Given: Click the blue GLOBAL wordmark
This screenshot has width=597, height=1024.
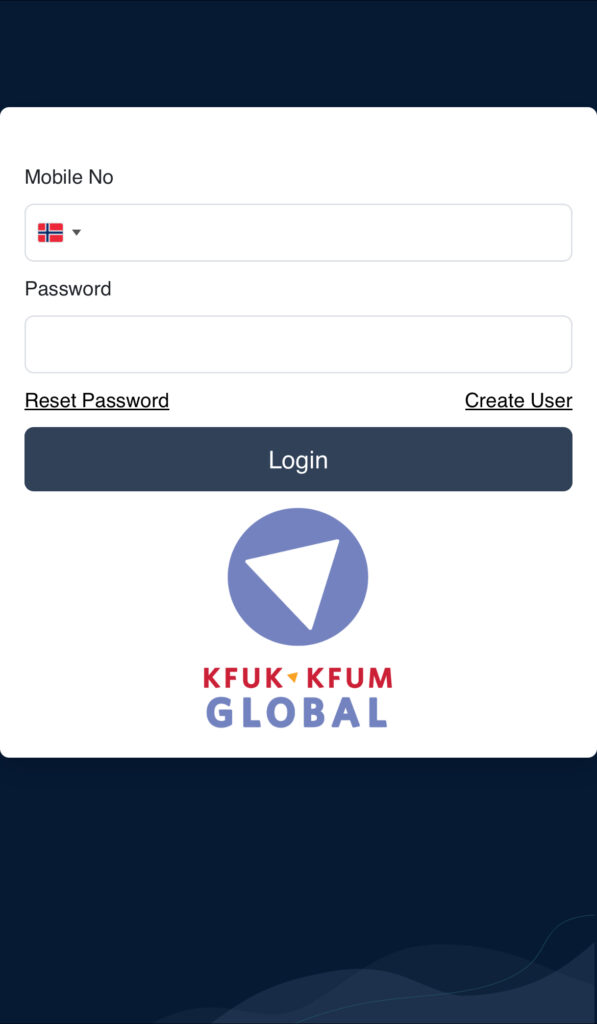Looking at the screenshot, I should pos(297,712).
